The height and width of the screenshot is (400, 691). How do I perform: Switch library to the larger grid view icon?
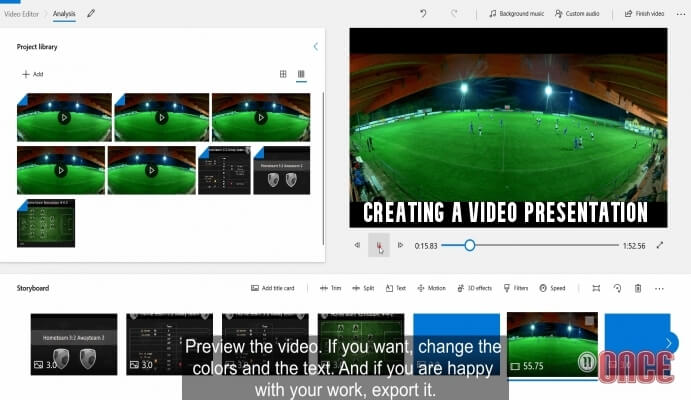(x=283, y=74)
